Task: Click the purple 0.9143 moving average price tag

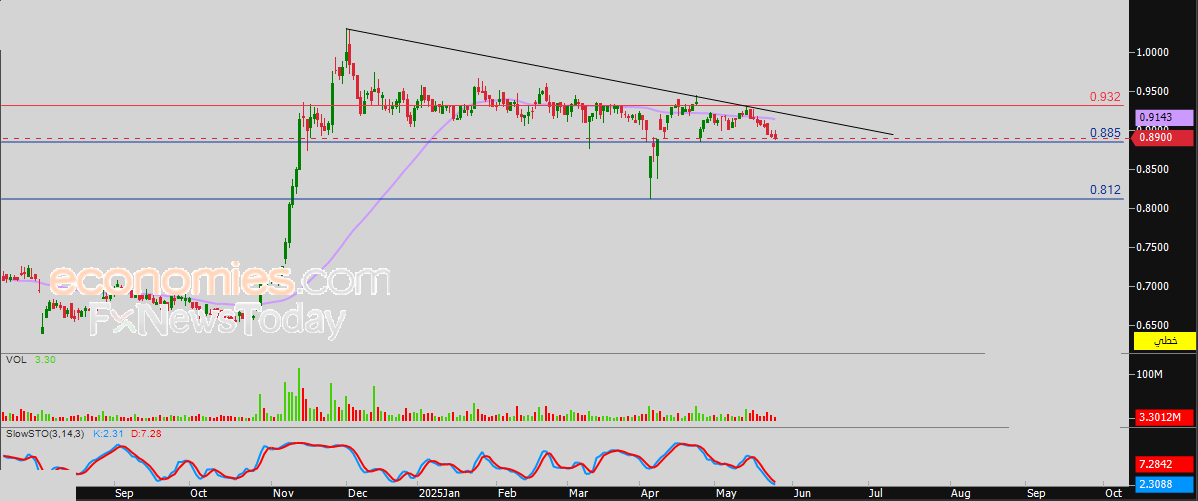Action: point(1164,118)
